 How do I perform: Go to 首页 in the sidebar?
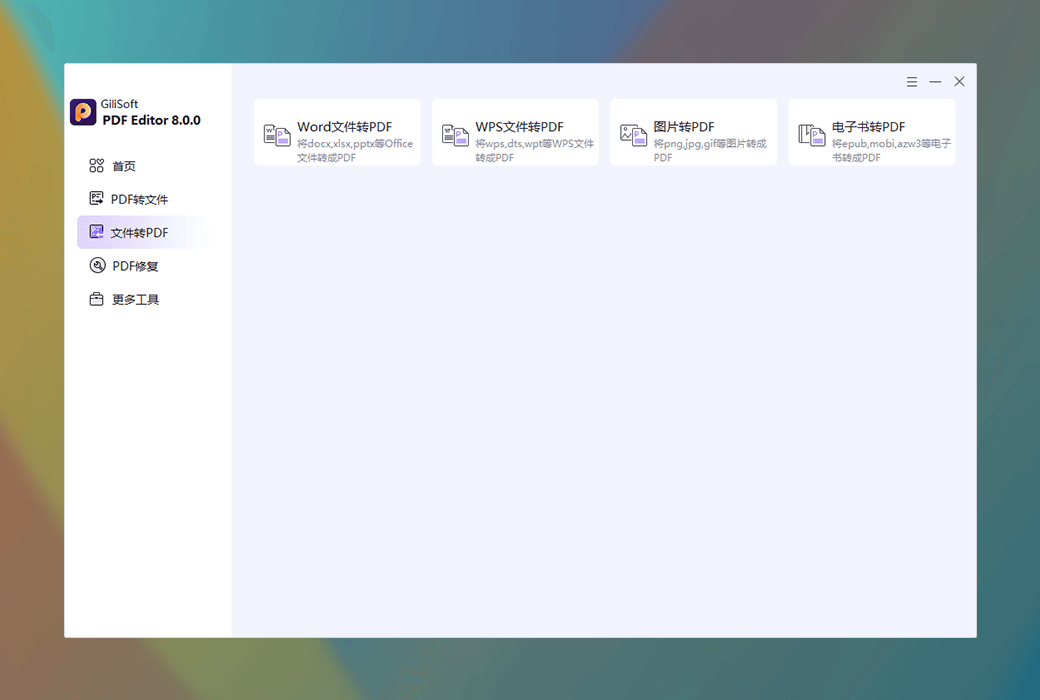[143, 166]
